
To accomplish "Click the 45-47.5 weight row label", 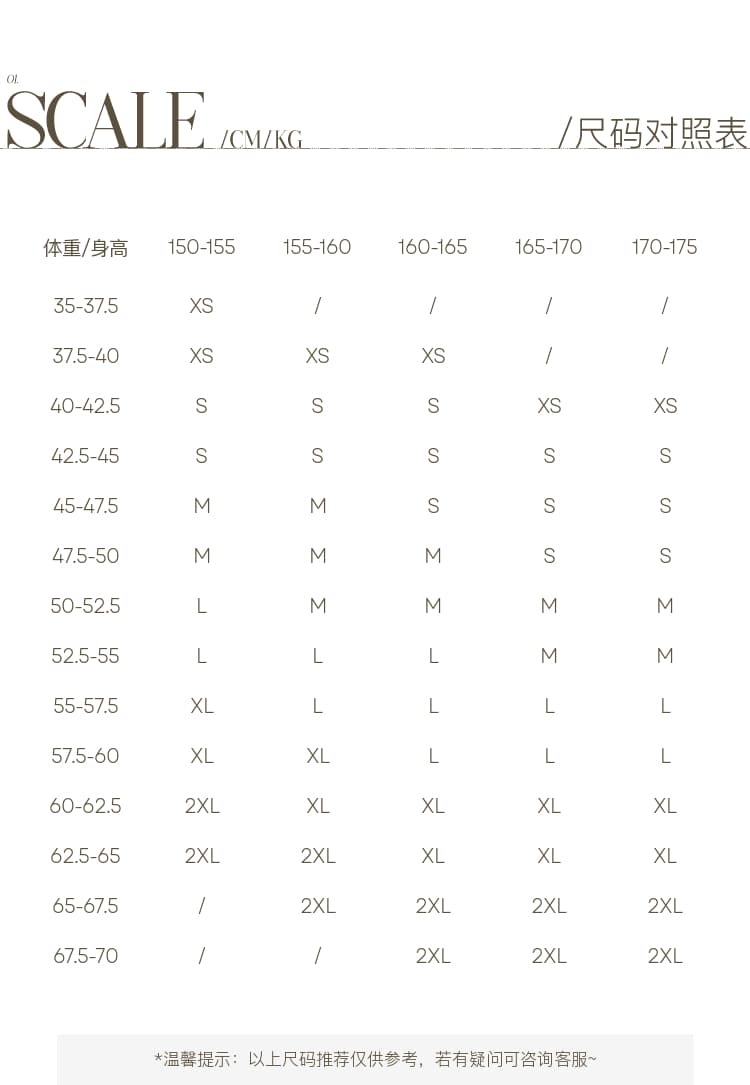I will click(x=86, y=506).
